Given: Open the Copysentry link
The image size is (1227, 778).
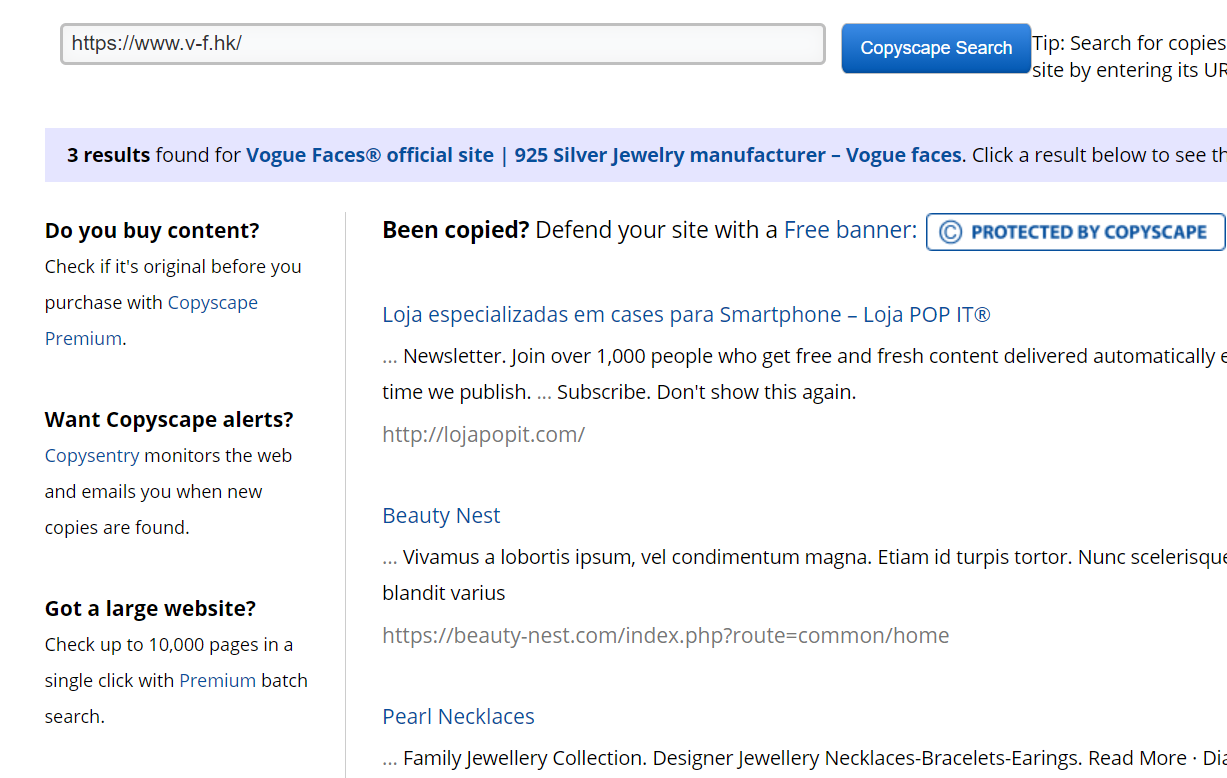Looking at the screenshot, I should [92, 456].
